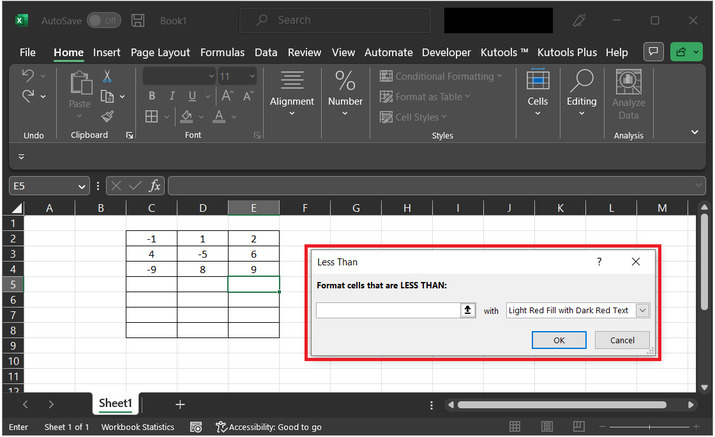Viewport: 715px width, 437px height.
Task: Click the Redo arrow icon
Action: click(x=28, y=96)
